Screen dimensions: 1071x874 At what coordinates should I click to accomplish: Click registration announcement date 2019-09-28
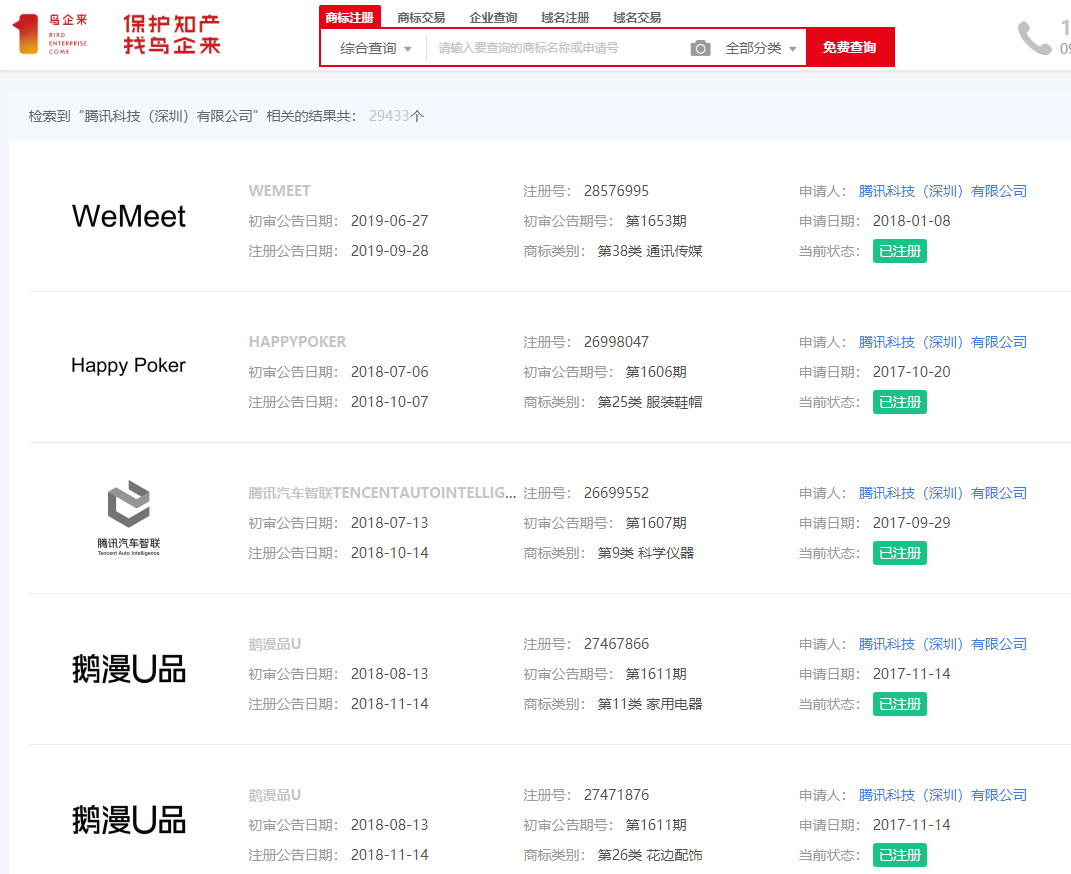(389, 251)
